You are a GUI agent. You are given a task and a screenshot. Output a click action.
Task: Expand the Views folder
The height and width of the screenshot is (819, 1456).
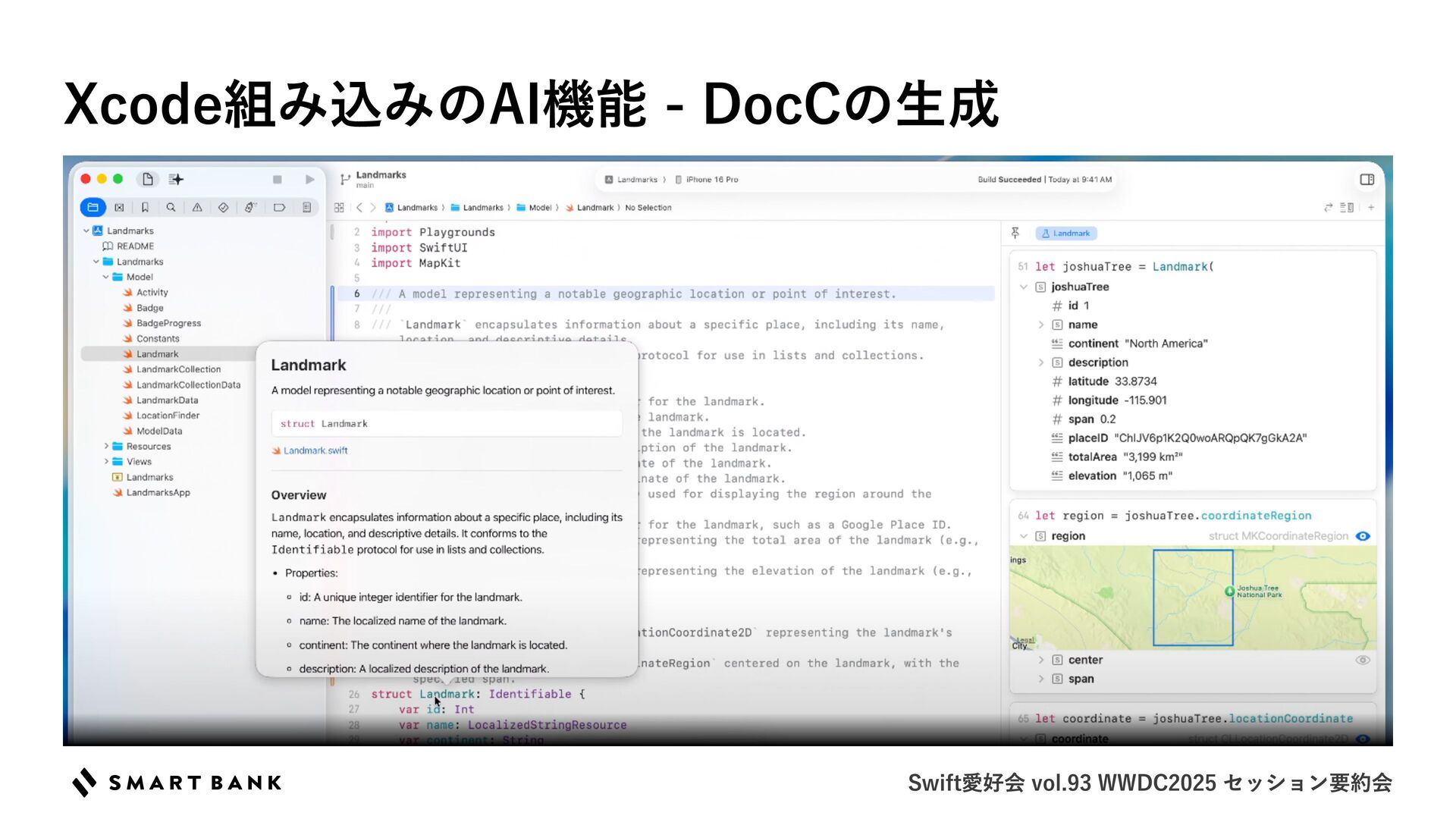[106, 461]
